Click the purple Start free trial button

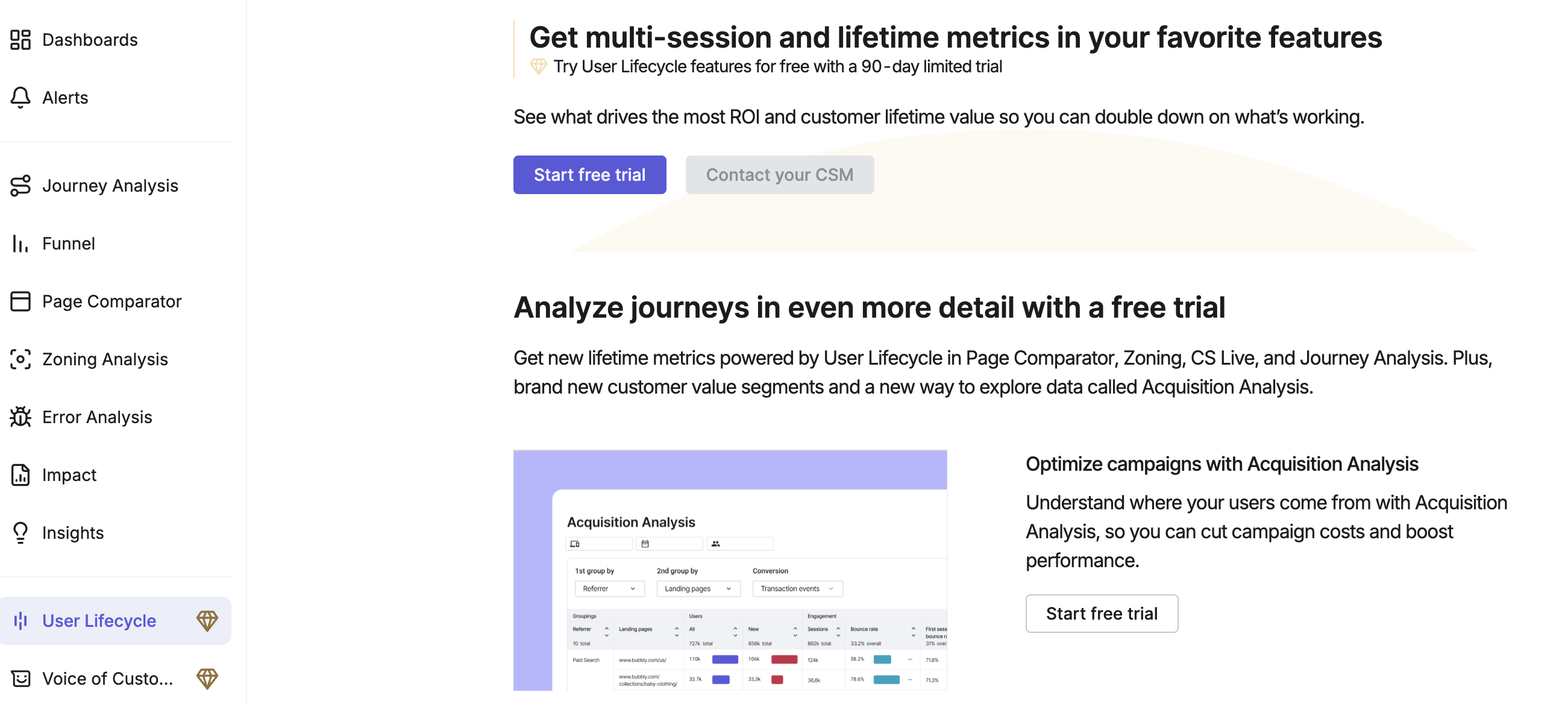tap(589, 175)
